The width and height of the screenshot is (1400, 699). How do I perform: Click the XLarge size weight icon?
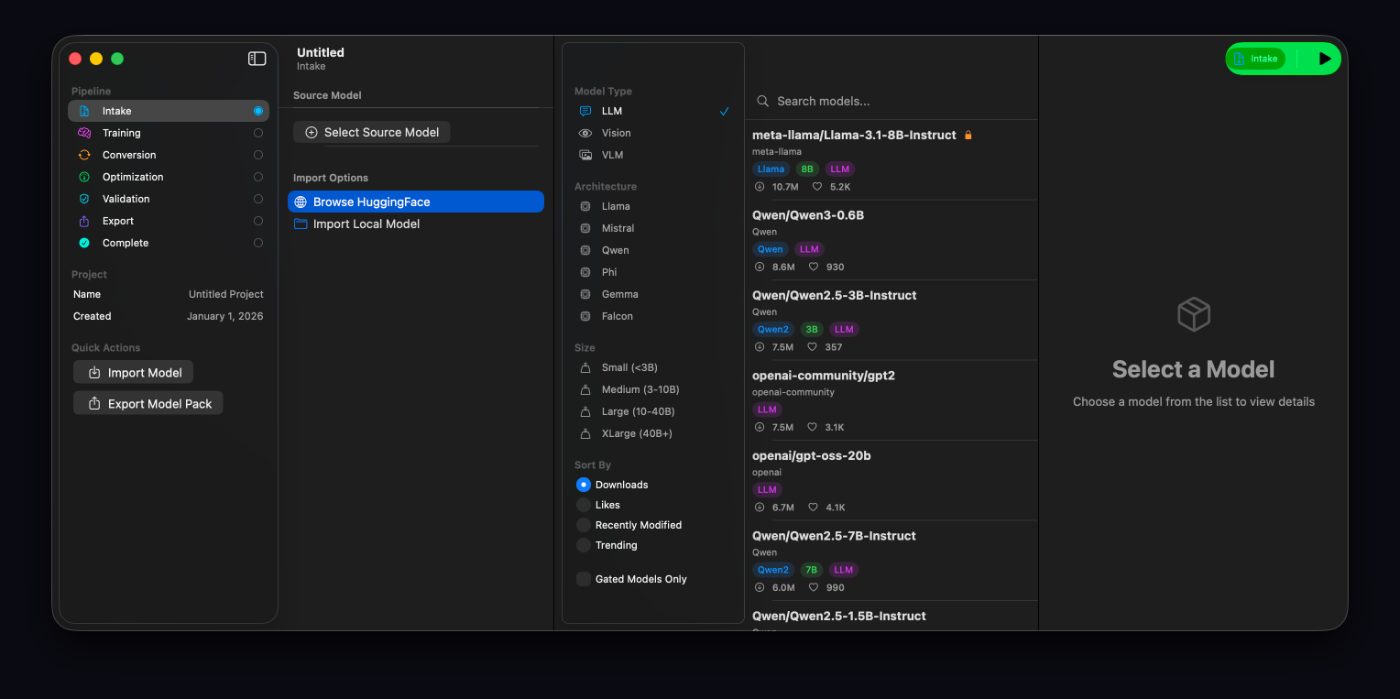click(586, 434)
